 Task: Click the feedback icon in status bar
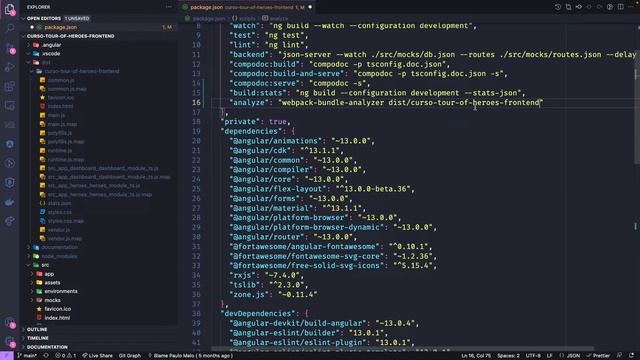click(x=620, y=356)
